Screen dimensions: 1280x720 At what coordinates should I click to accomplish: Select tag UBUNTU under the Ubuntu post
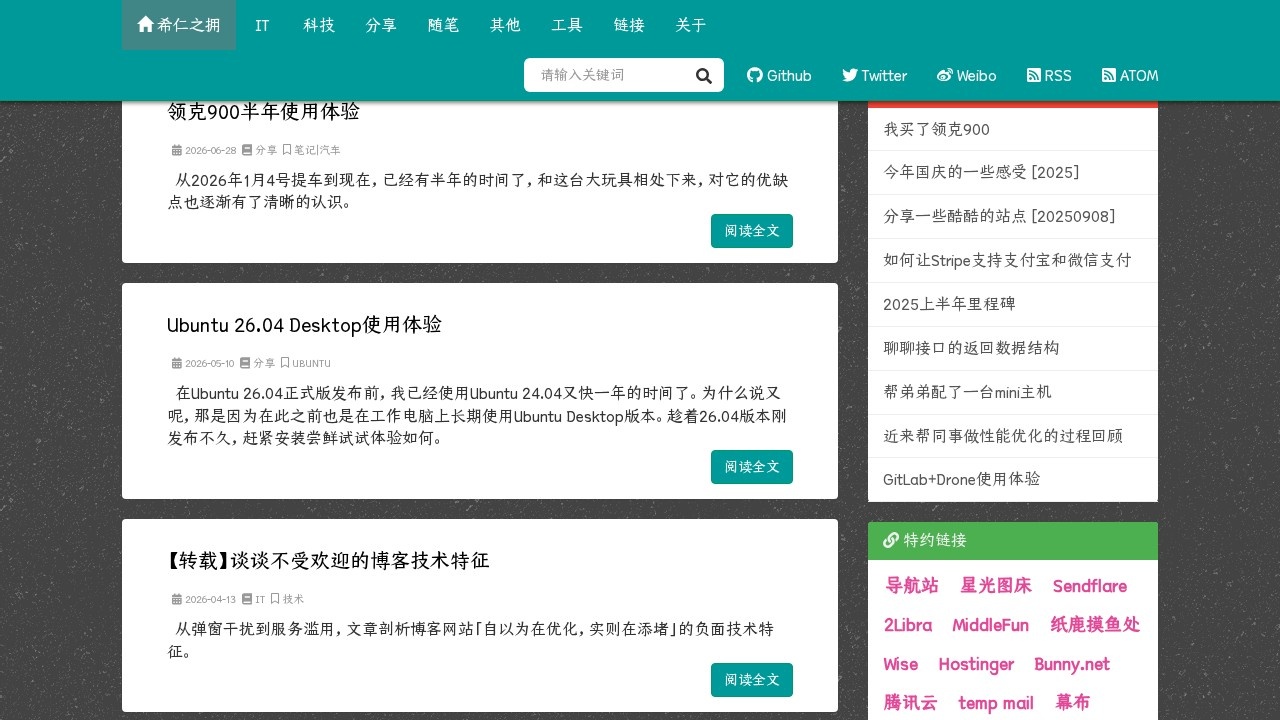[x=311, y=363]
